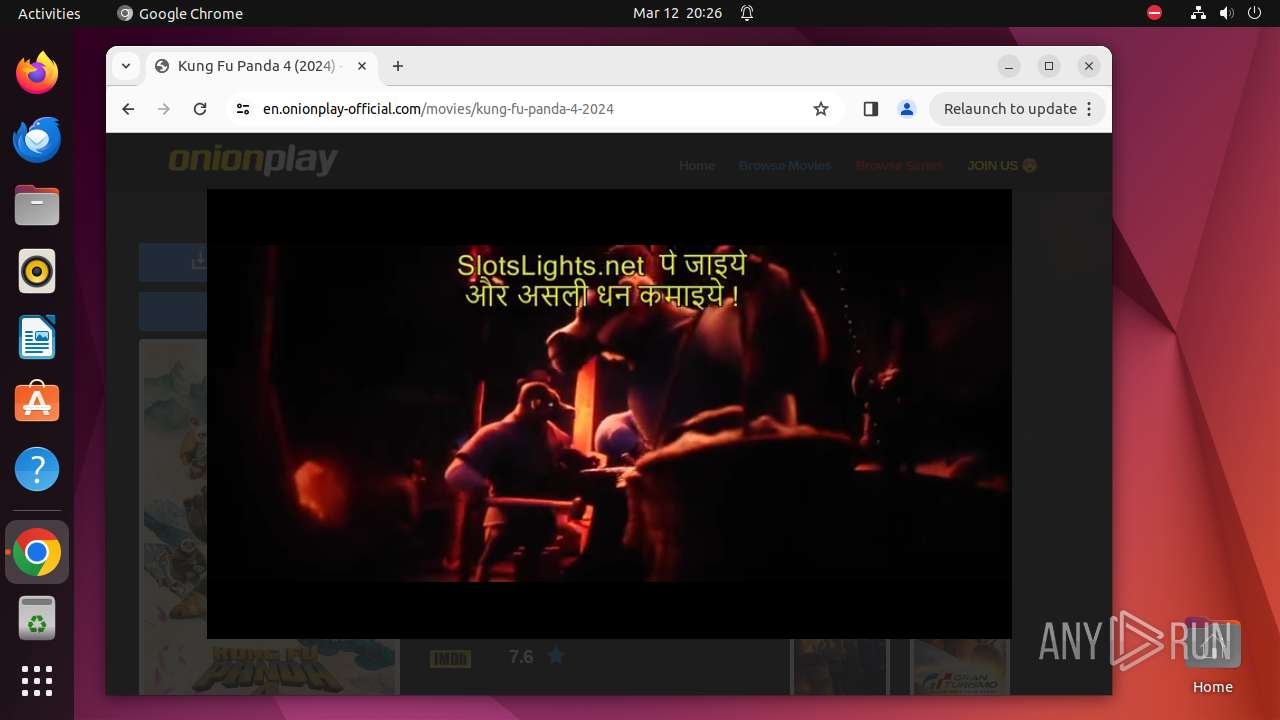Image resolution: width=1280 pixels, height=720 pixels.
Task: Bookmark this page with star icon
Action: click(821, 109)
